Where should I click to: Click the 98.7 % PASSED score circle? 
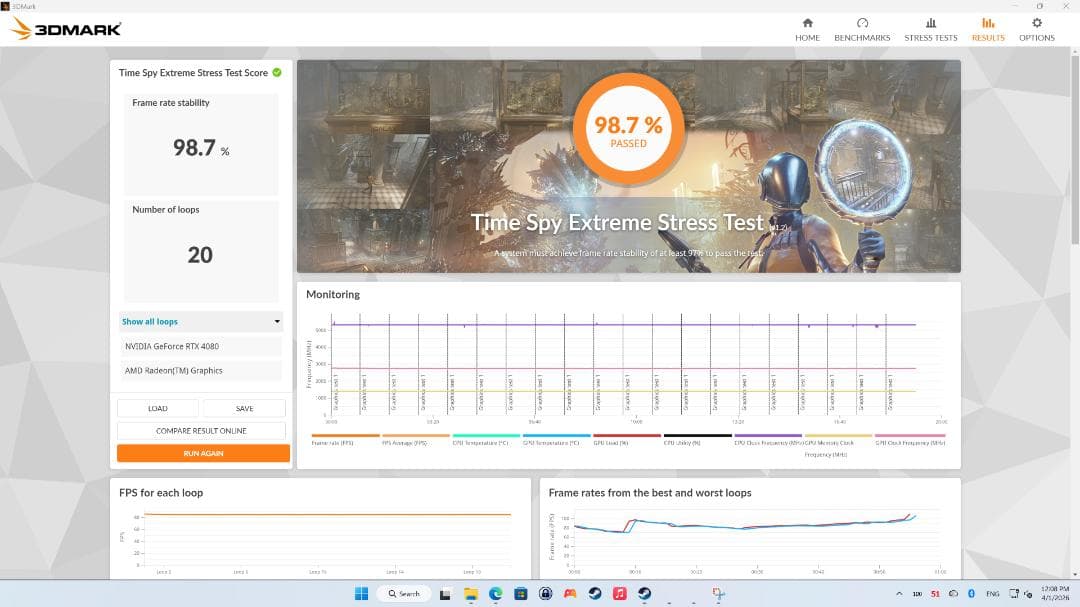coord(628,130)
